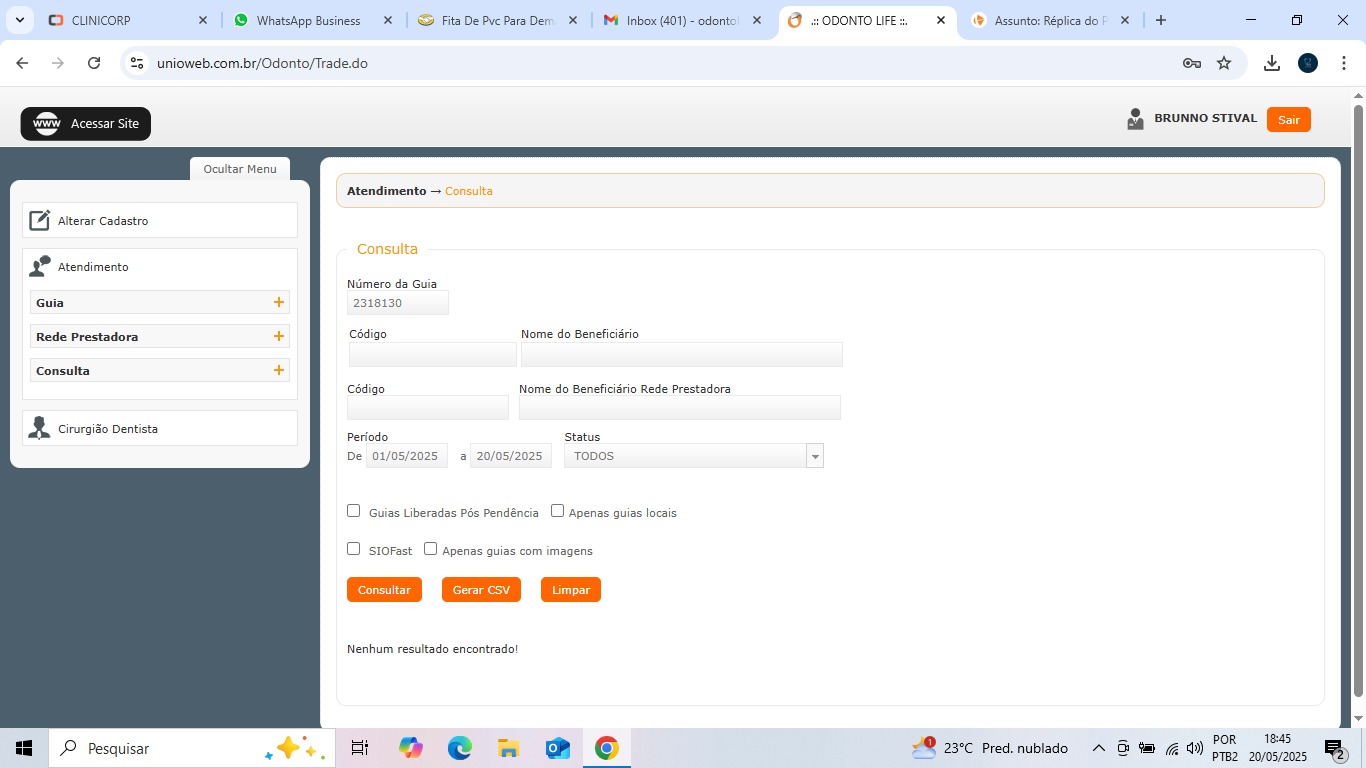Check Apenas guias com imagens

pos(431,549)
